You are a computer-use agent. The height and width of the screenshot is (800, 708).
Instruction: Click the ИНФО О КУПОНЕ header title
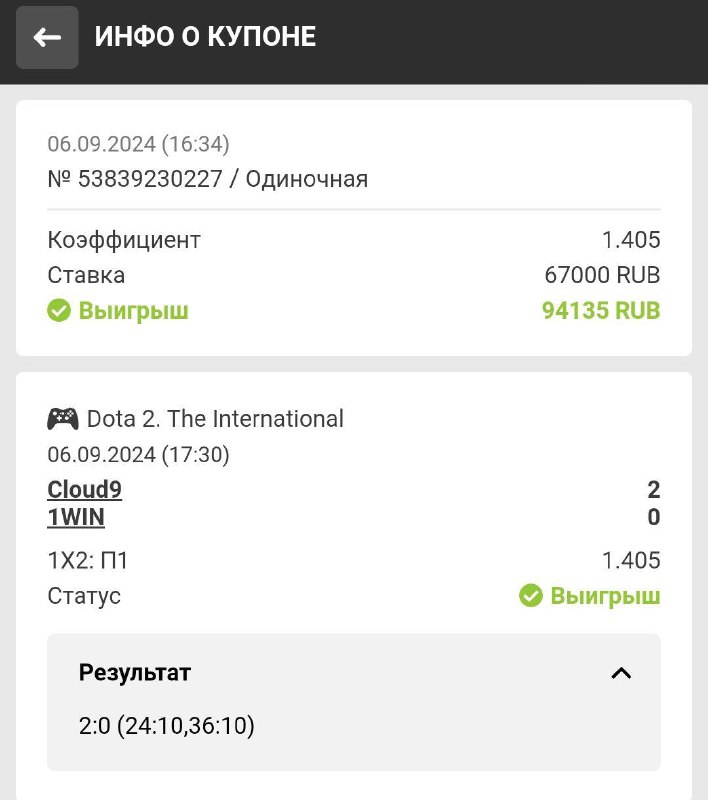(x=205, y=38)
